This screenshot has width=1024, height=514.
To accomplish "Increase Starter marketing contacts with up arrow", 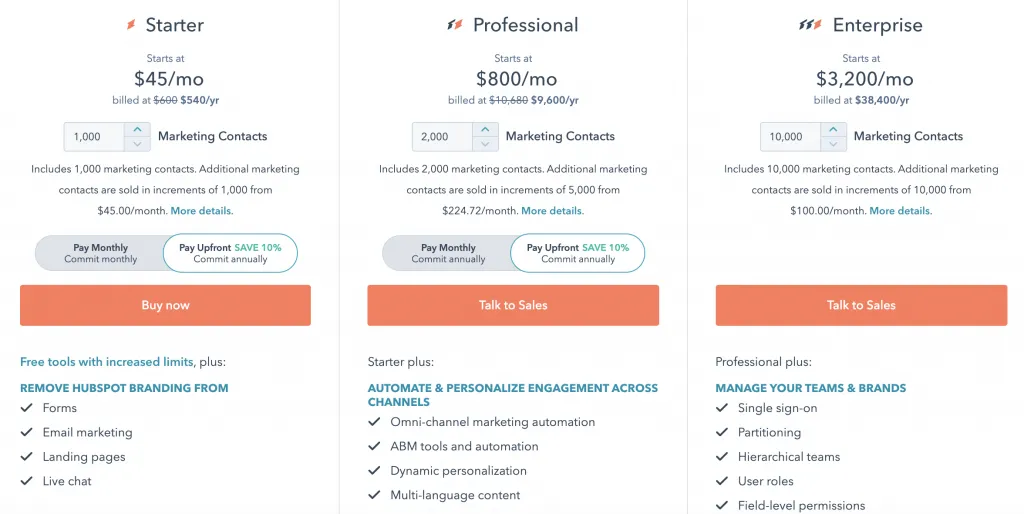I will pos(137,130).
